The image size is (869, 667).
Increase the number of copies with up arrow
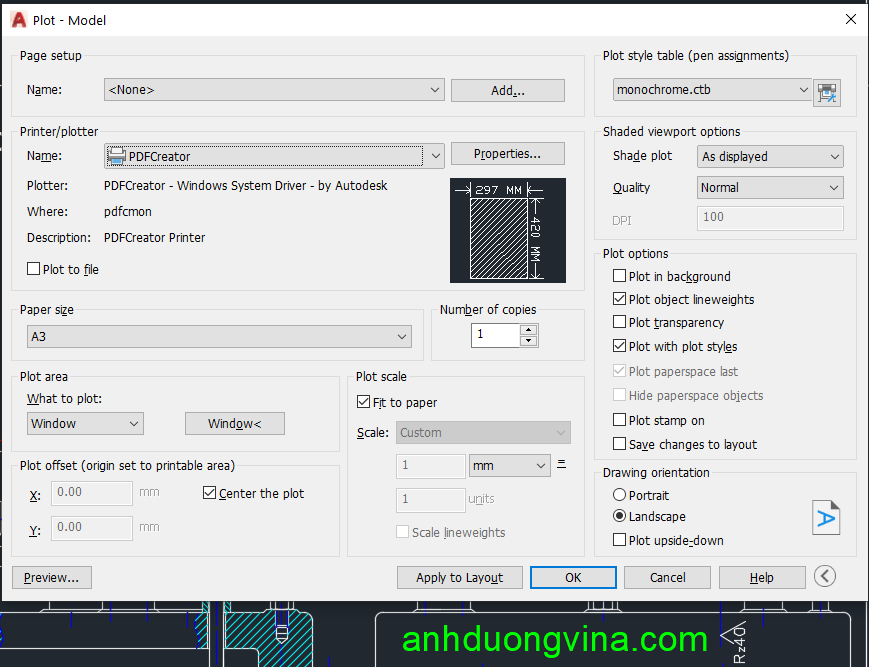[x=528, y=329]
